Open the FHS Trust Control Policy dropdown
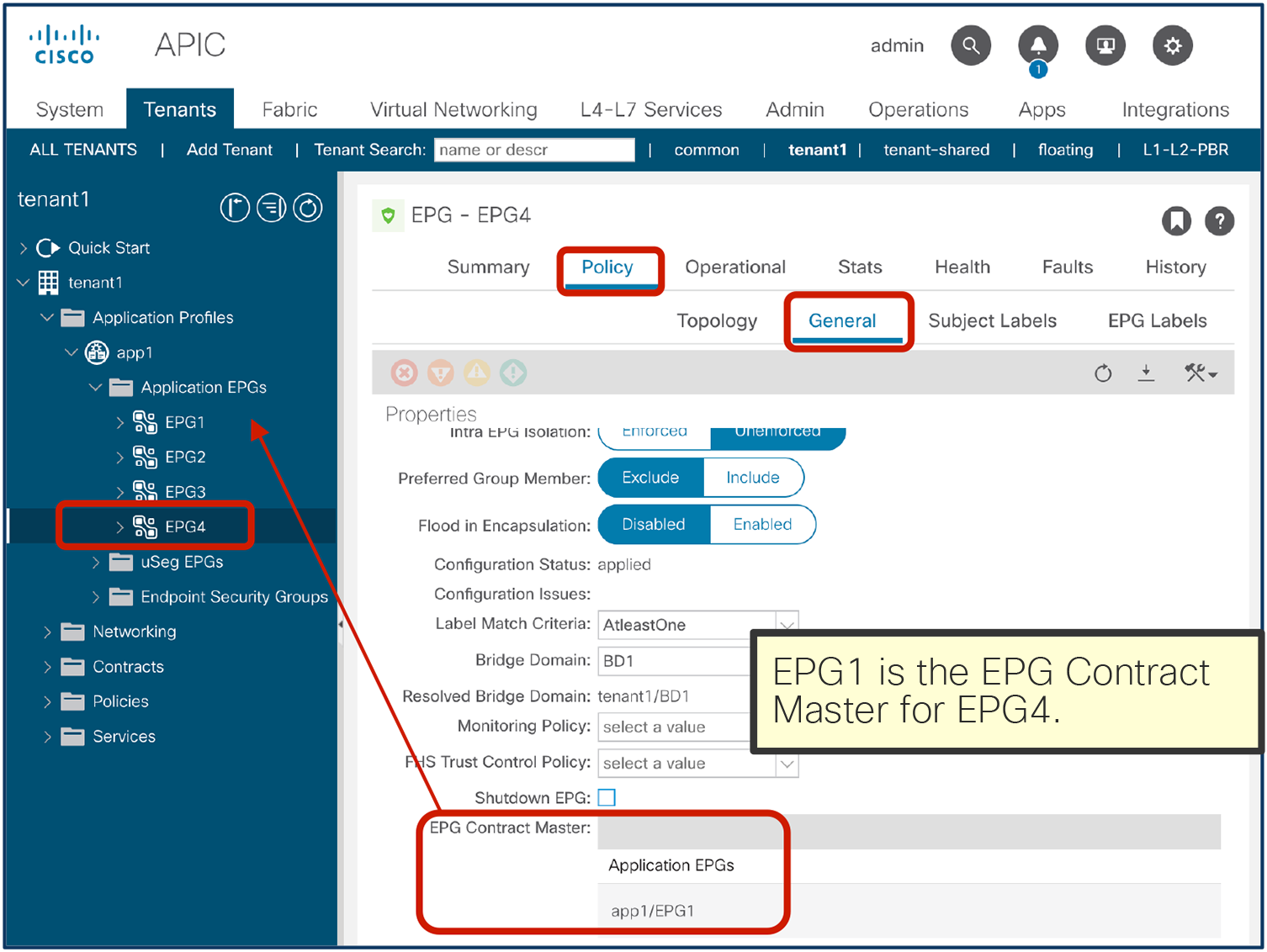This screenshot has width=1267, height=952. coord(787,764)
